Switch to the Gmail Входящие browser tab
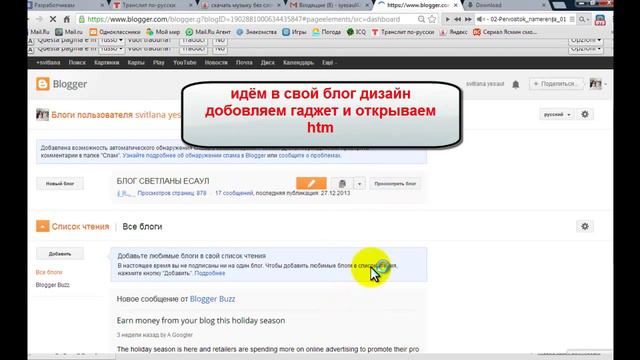Screen dimensions: 640x360 tap(329, 5)
